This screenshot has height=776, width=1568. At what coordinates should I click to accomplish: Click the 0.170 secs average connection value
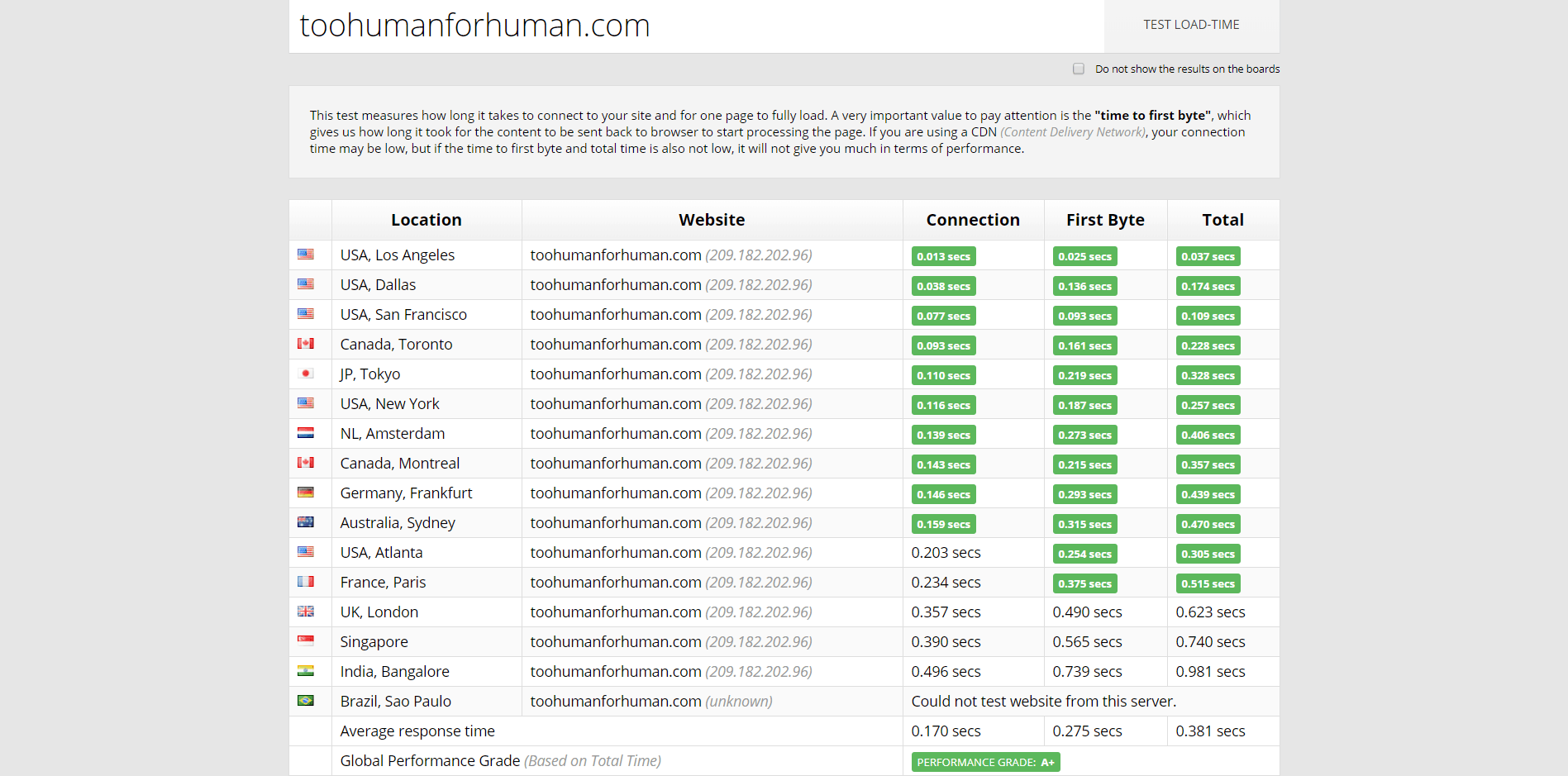[946, 731]
